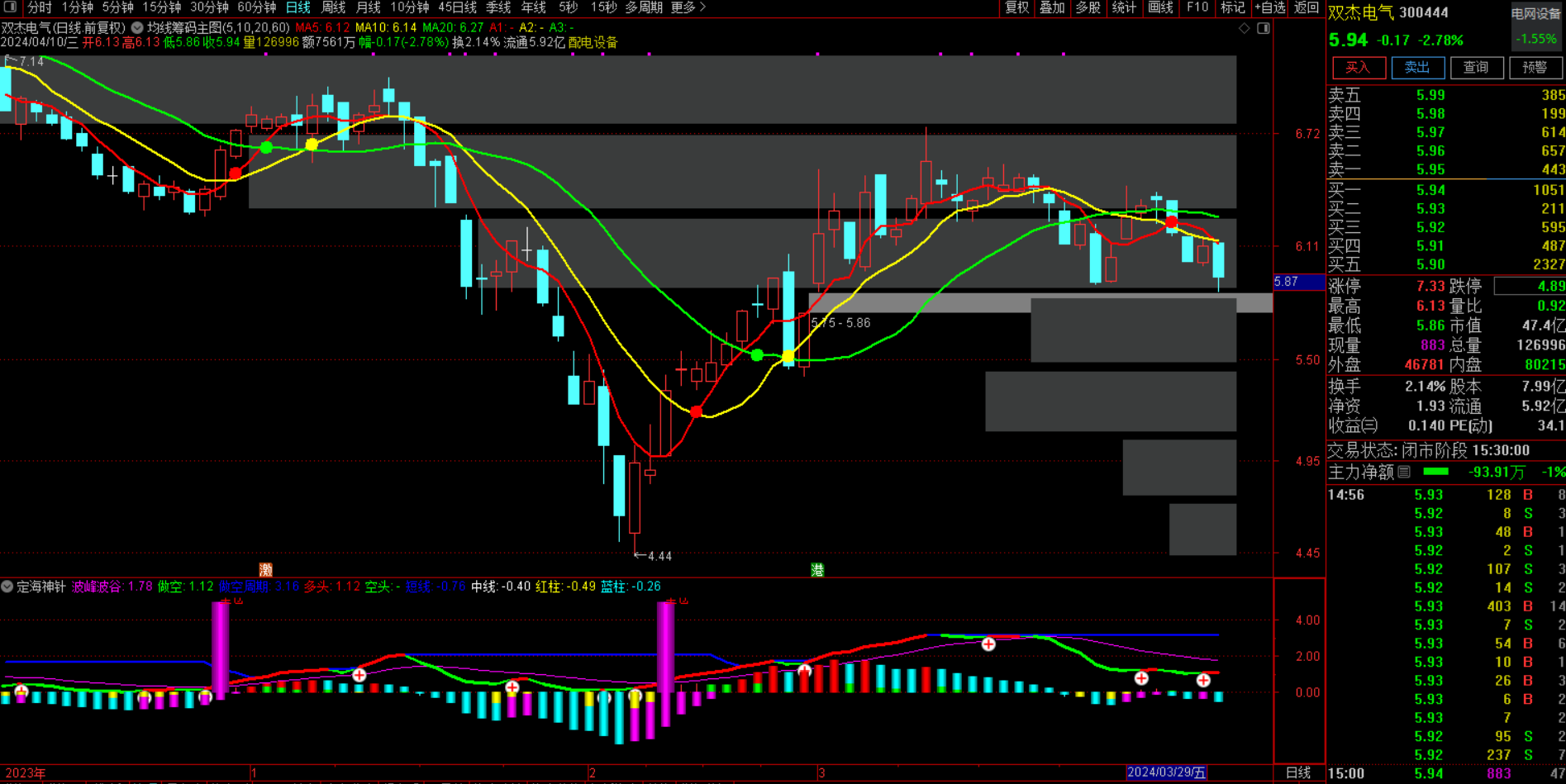Click the red dot near the 4.44 low
1566x784 pixels.
point(696,411)
